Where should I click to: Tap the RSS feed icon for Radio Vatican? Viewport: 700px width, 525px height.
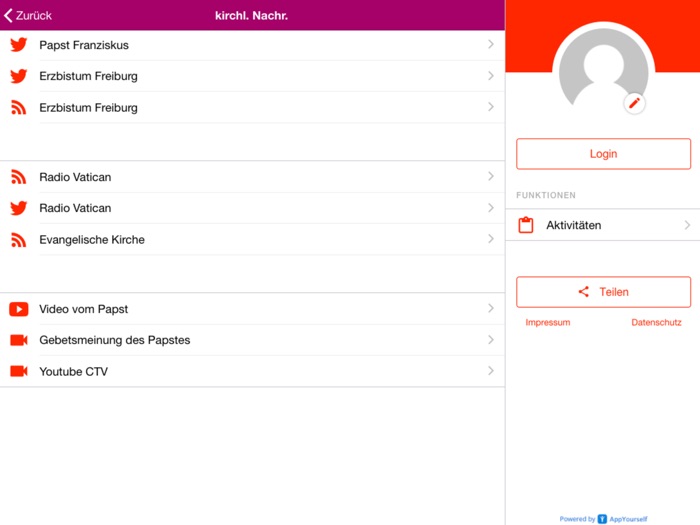click(x=18, y=177)
